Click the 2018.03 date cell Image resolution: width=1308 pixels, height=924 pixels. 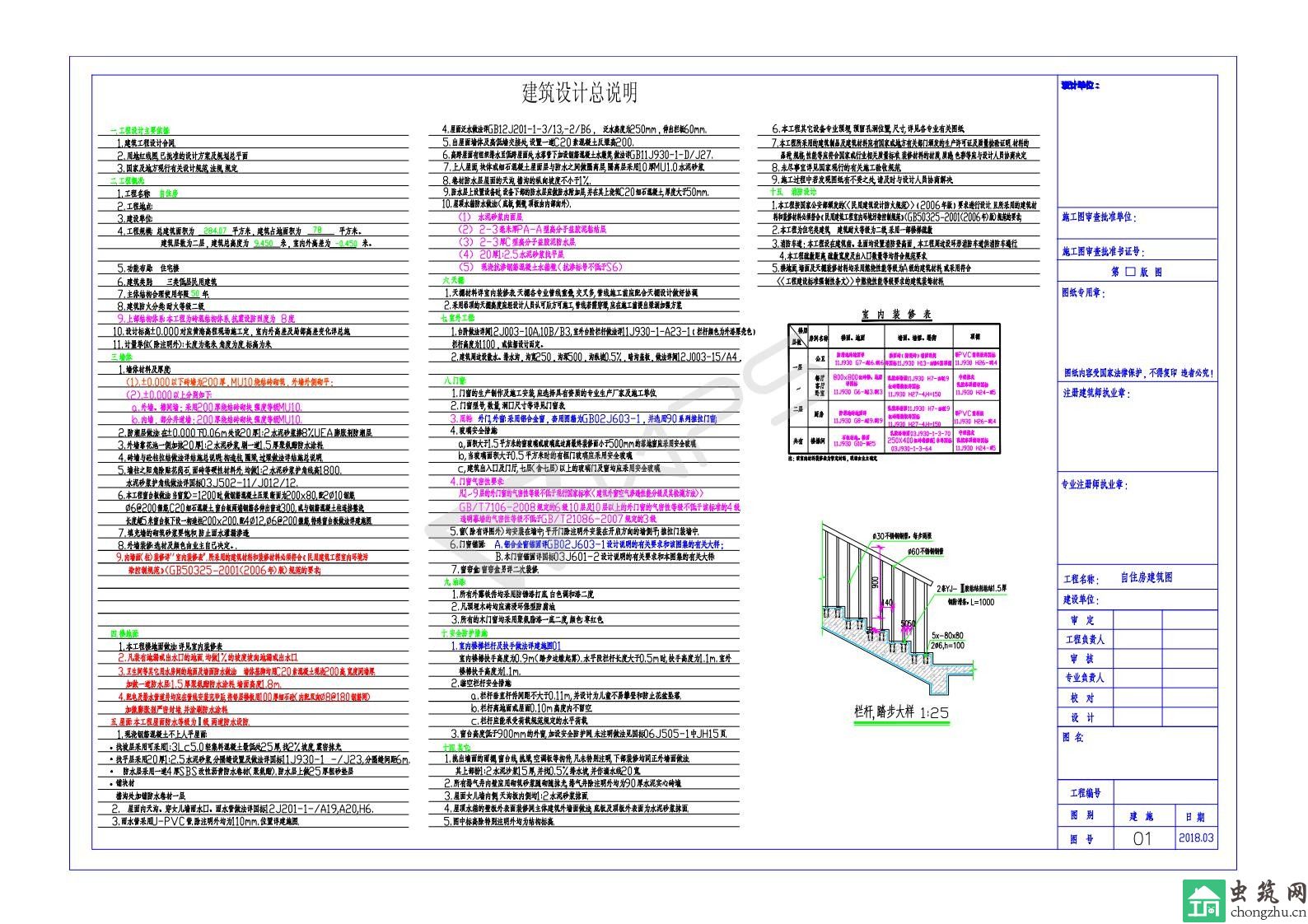(1195, 838)
